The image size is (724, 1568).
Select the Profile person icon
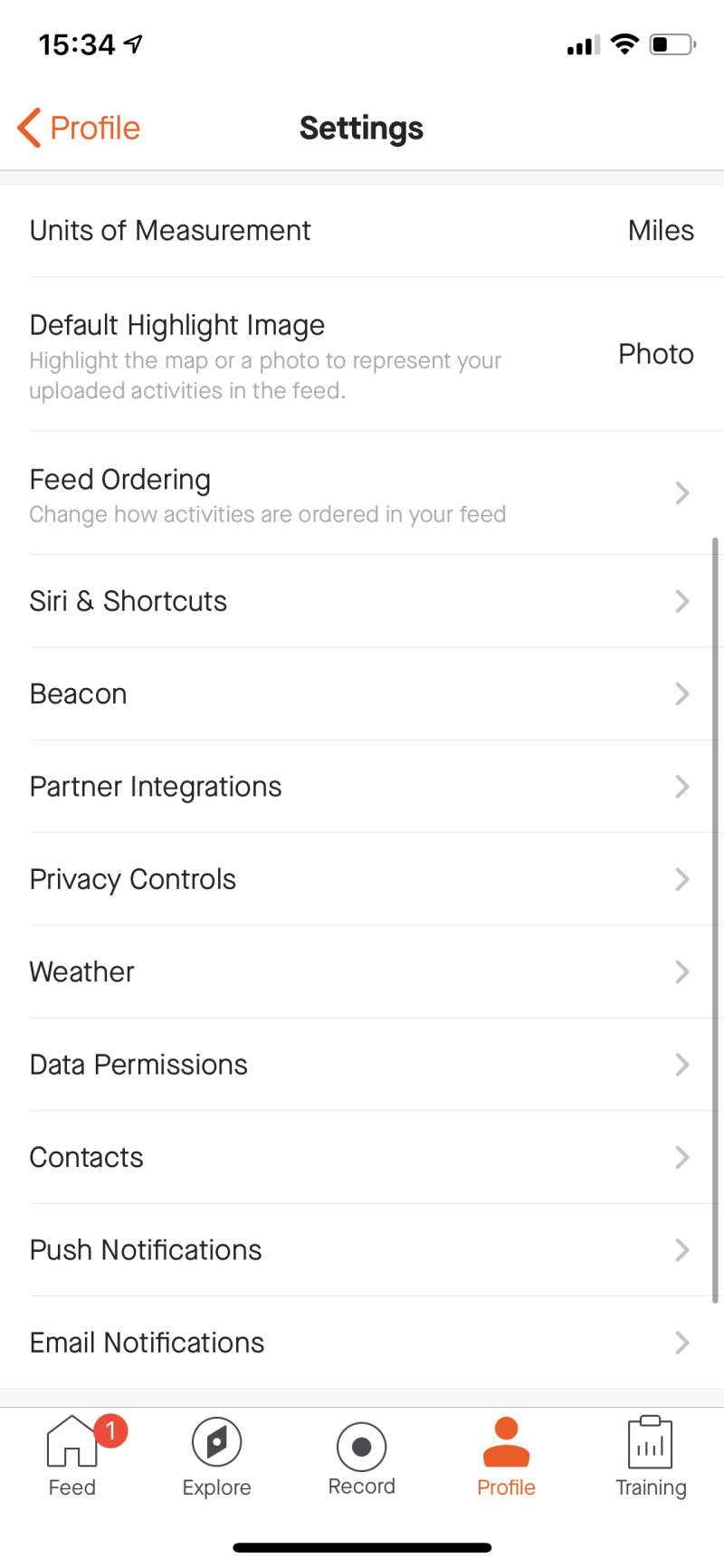pyautogui.click(x=506, y=1442)
